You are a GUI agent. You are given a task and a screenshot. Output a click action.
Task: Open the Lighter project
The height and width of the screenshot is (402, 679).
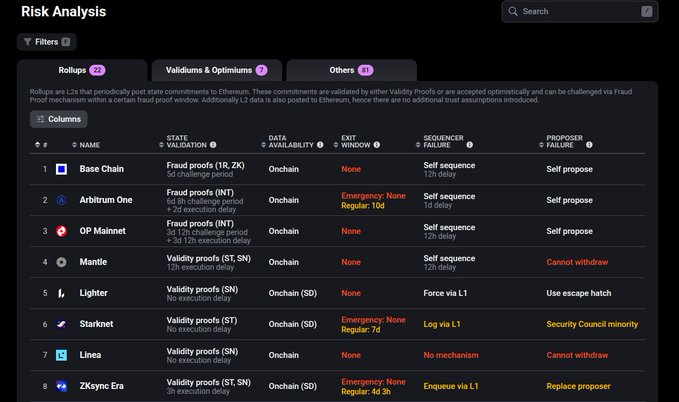(x=93, y=293)
